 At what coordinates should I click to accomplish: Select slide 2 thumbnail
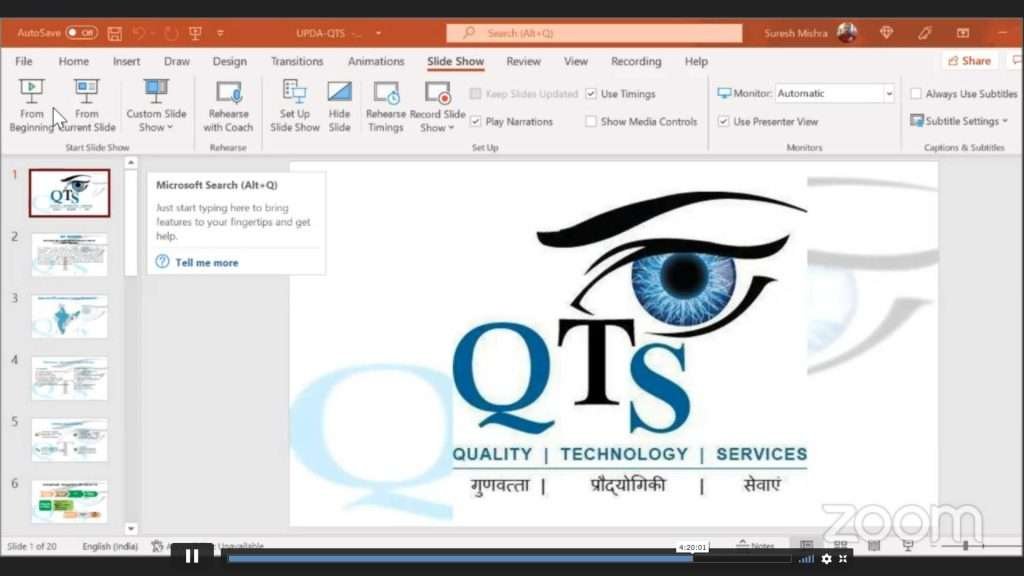tap(69, 255)
